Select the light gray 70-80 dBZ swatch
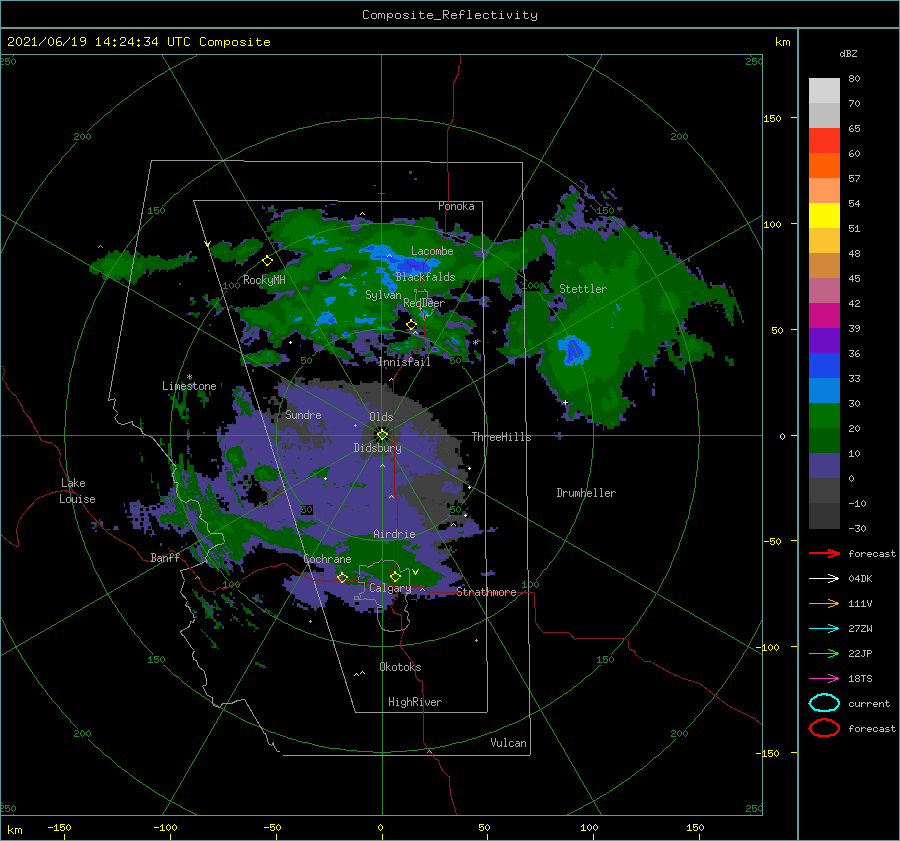 tap(824, 91)
